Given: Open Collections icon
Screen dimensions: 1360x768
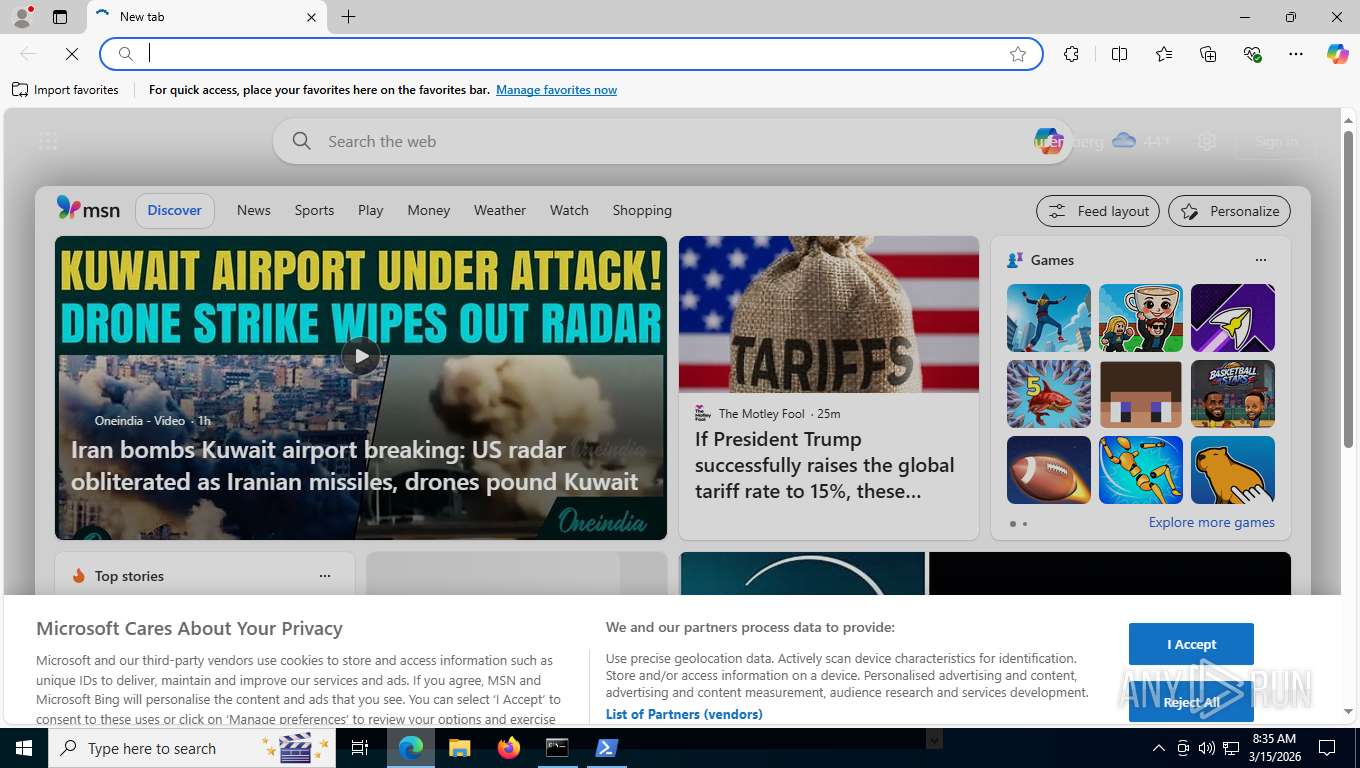Looking at the screenshot, I should click(1208, 54).
